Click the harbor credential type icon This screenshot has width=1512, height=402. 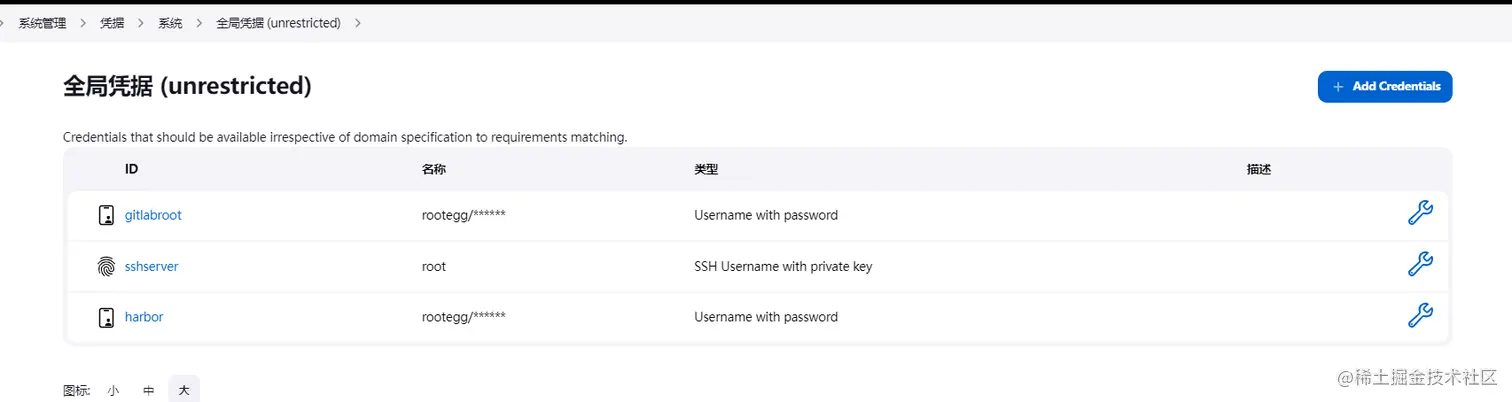106,317
